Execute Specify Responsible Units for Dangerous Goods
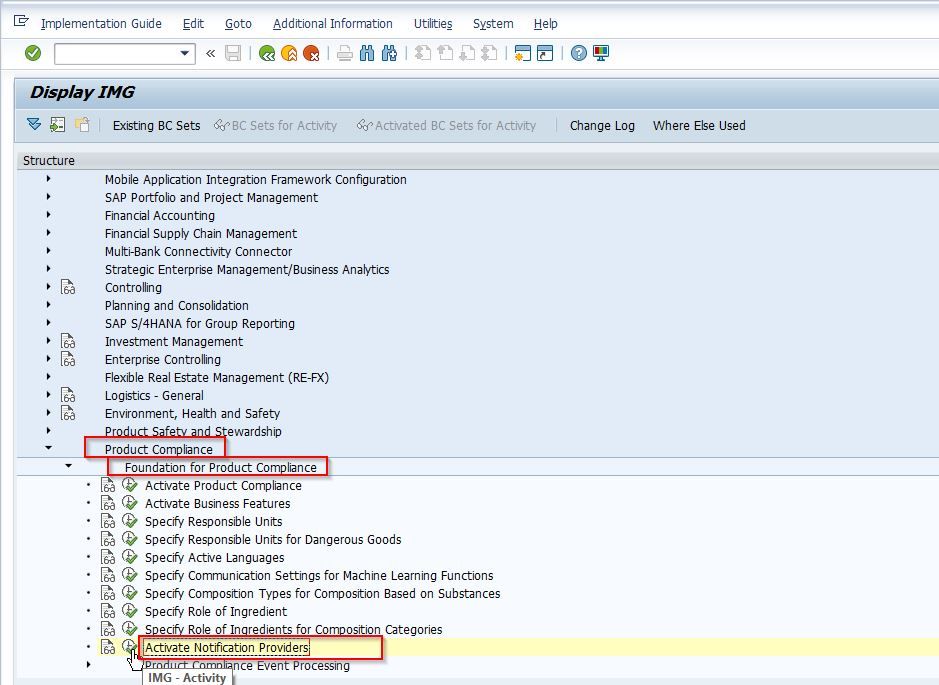The width and height of the screenshot is (939, 685). (x=130, y=539)
